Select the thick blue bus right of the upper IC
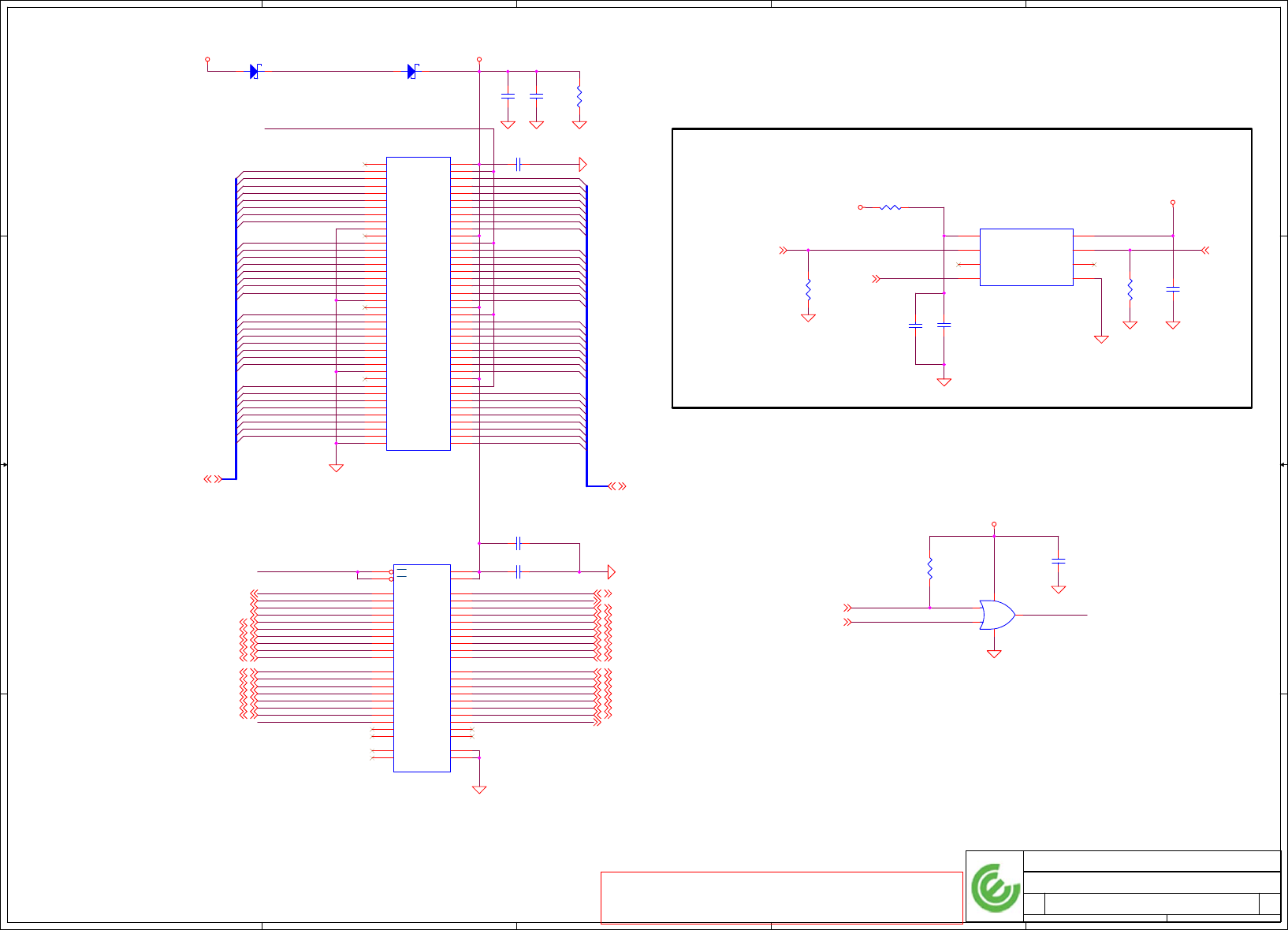The width and height of the screenshot is (1288, 930). click(586, 336)
